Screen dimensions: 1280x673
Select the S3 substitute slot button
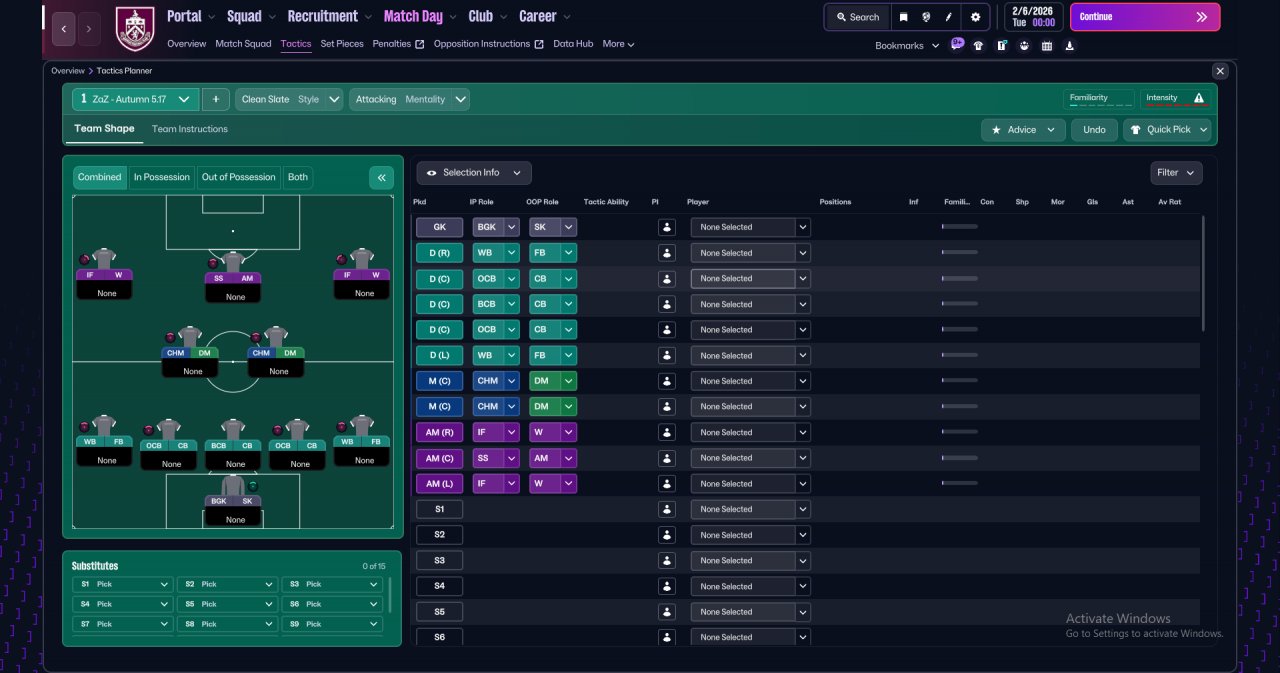click(439, 560)
